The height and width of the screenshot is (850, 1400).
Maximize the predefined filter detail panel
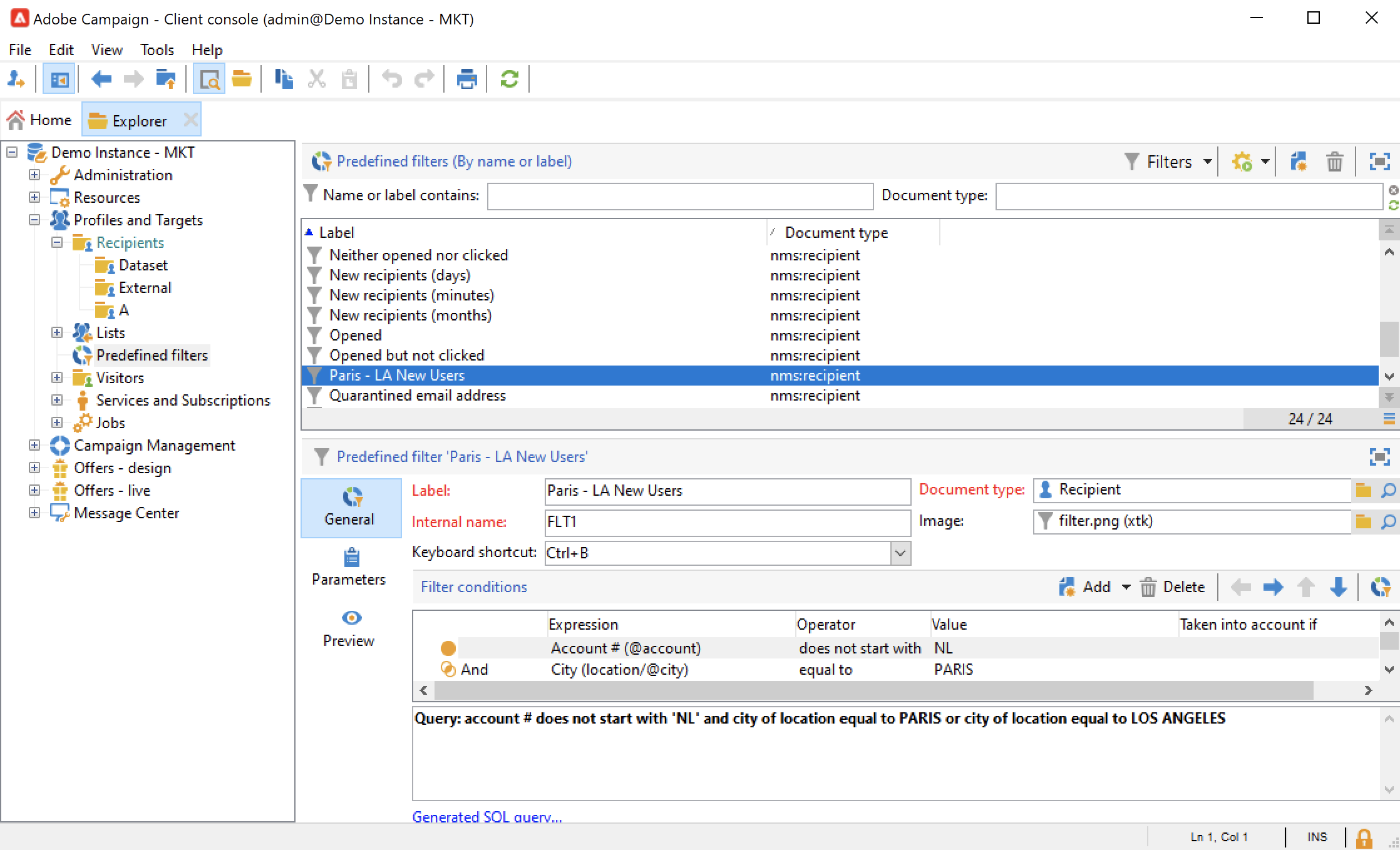pyautogui.click(x=1379, y=457)
